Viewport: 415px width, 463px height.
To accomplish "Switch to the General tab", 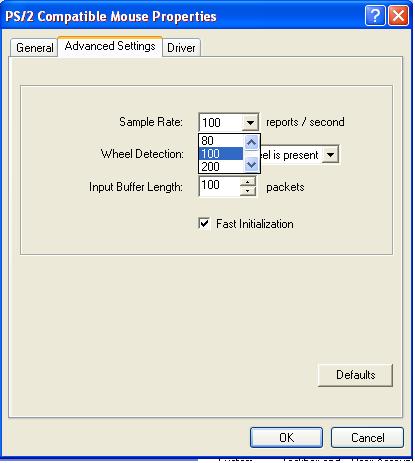I will [x=34, y=48].
